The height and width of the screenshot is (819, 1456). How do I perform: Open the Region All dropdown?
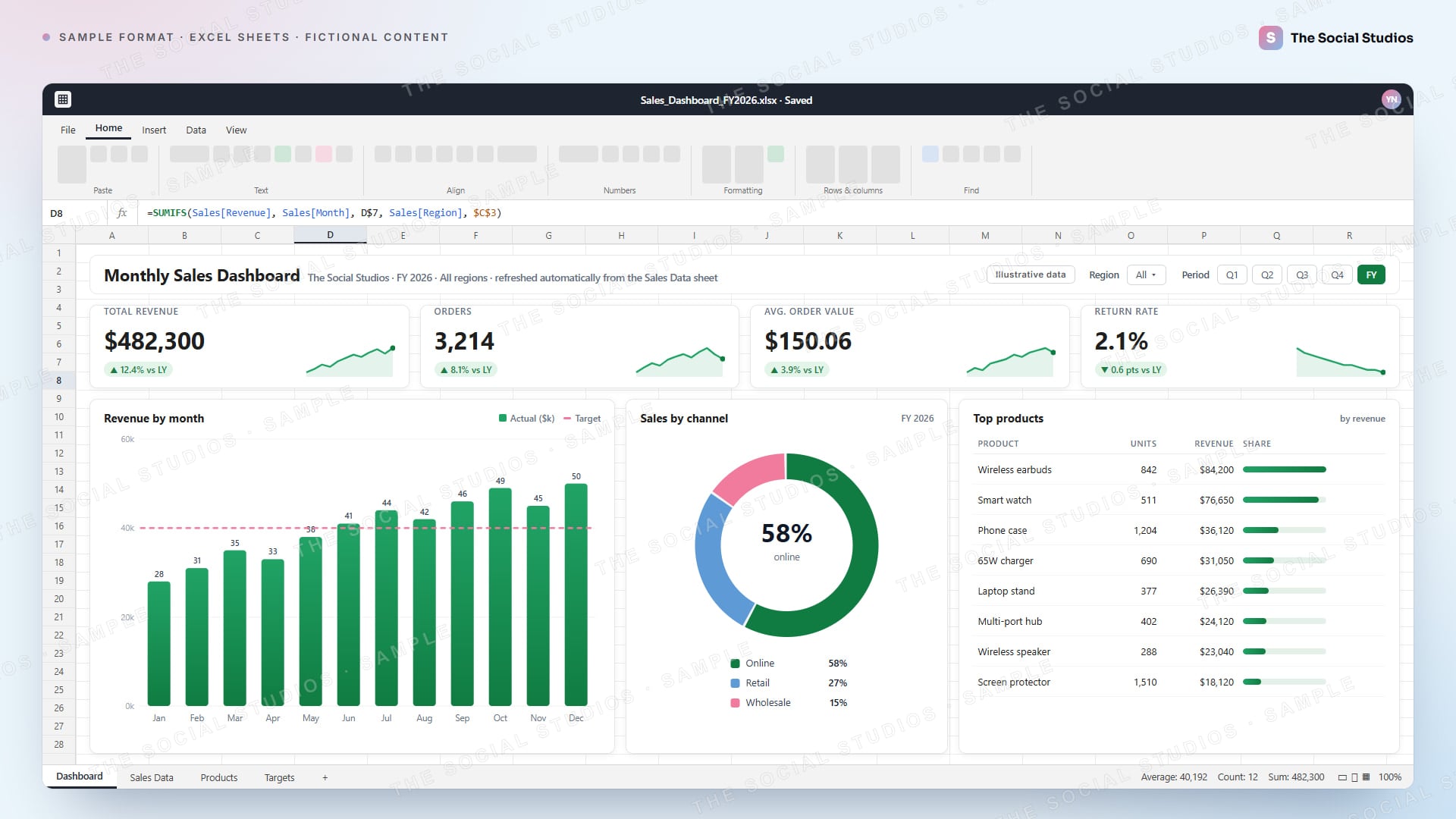click(1146, 275)
